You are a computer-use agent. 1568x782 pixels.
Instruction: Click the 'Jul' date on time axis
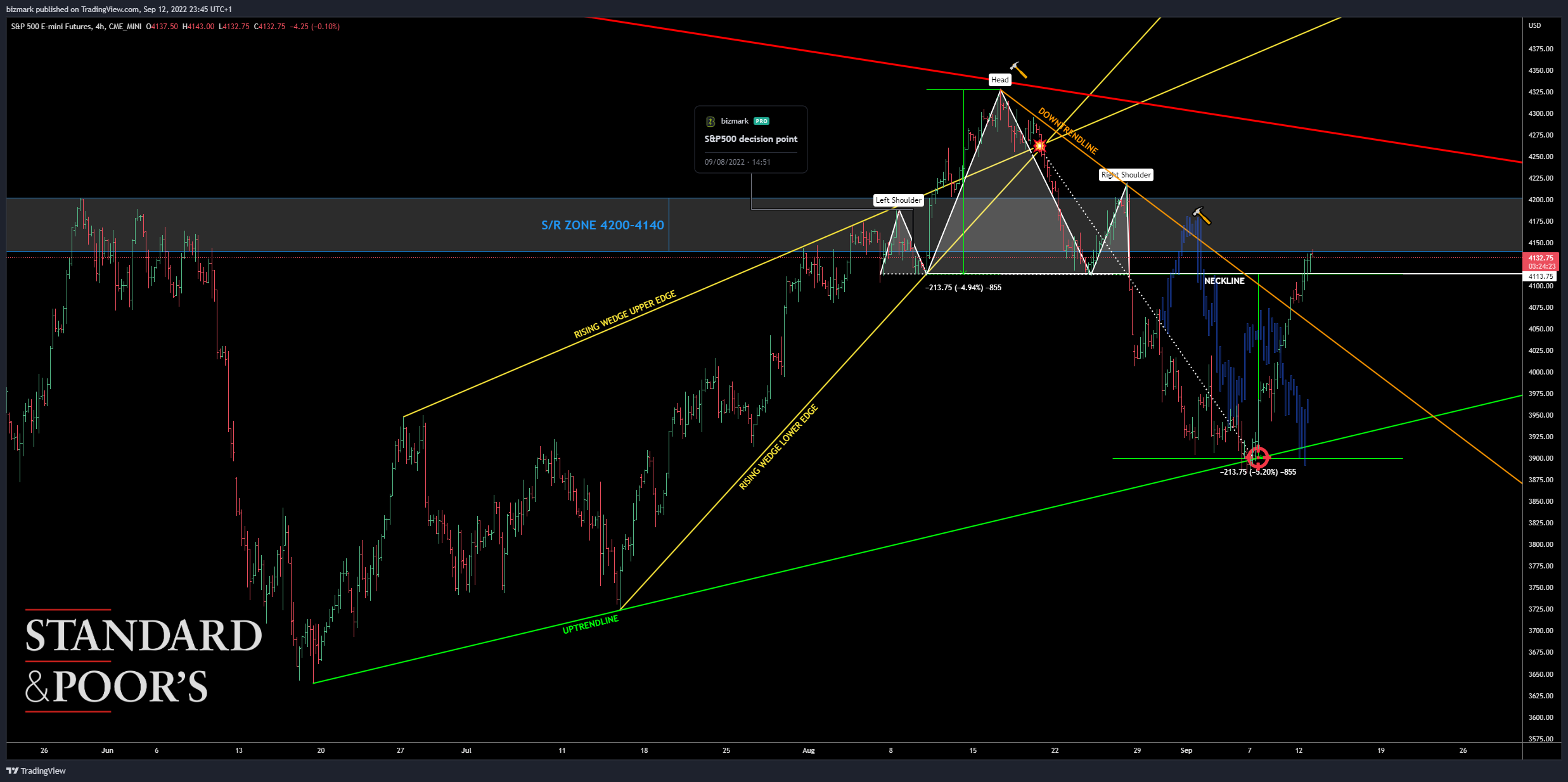(x=466, y=750)
